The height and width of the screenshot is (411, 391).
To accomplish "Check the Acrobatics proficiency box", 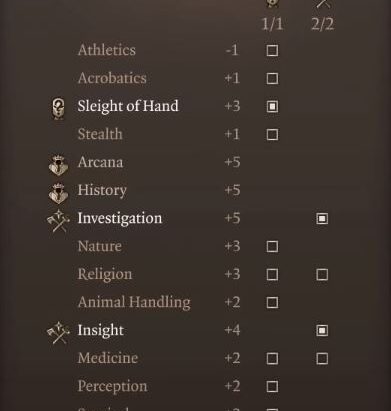I will tap(272, 79).
